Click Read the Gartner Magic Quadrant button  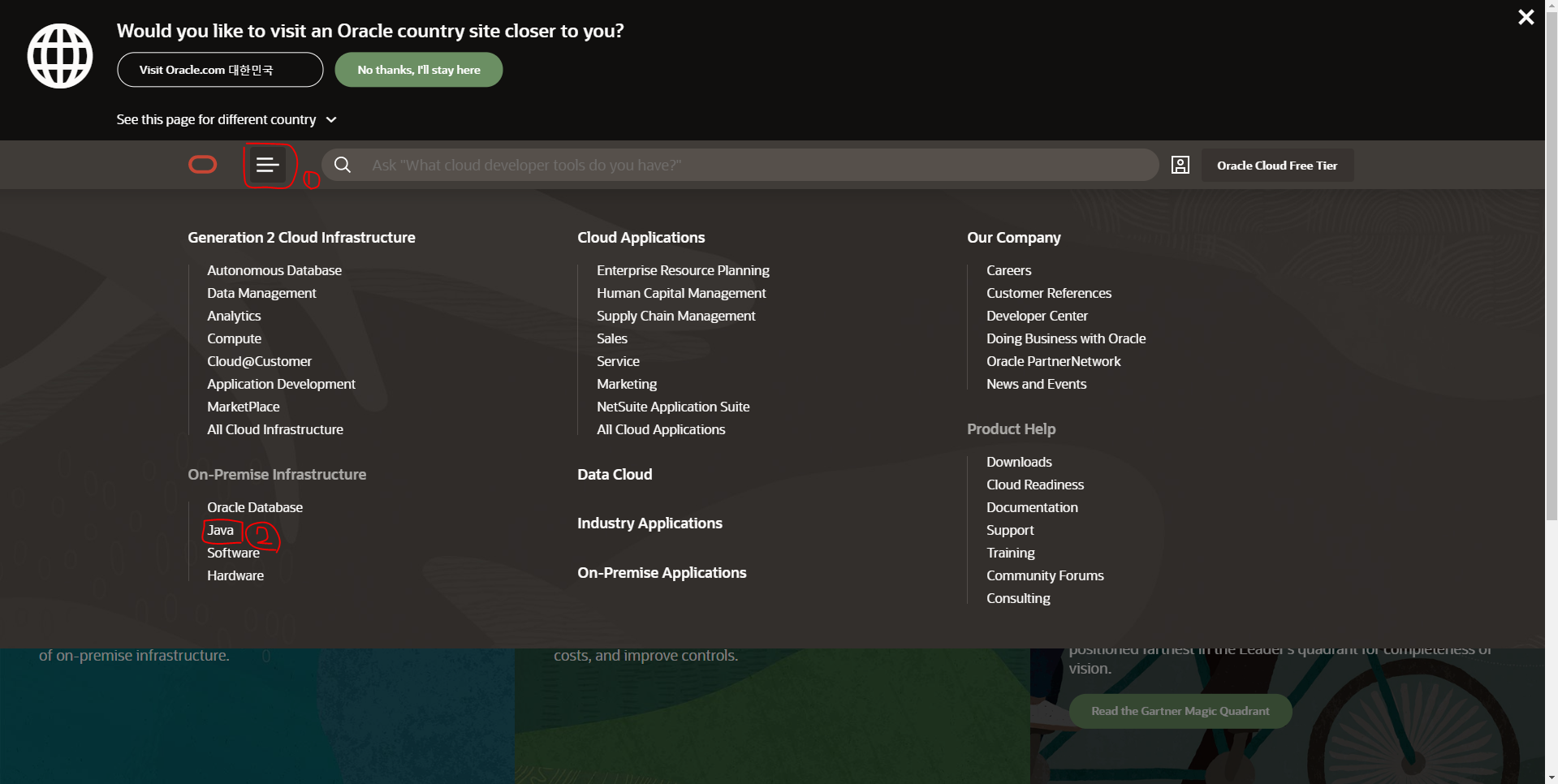[x=1180, y=711]
